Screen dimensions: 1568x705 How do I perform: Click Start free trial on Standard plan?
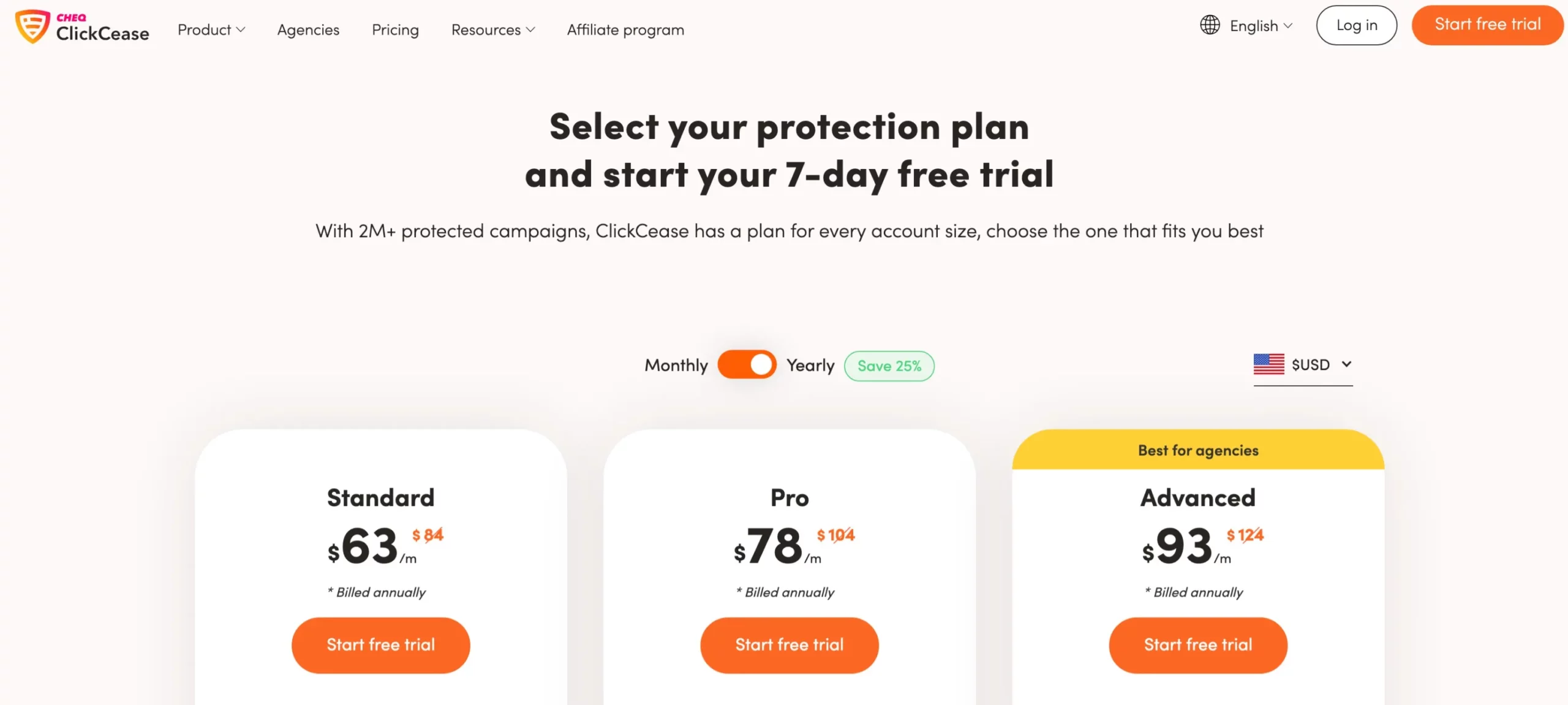[380, 644]
